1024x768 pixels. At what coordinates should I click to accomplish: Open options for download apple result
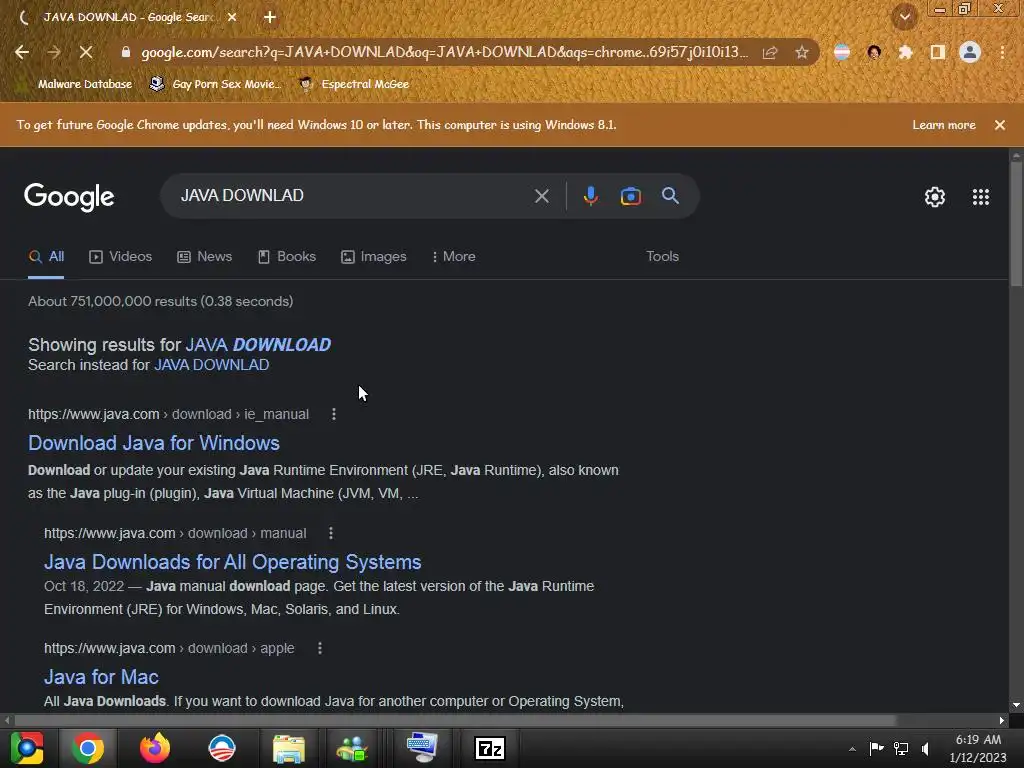(319, 648)
